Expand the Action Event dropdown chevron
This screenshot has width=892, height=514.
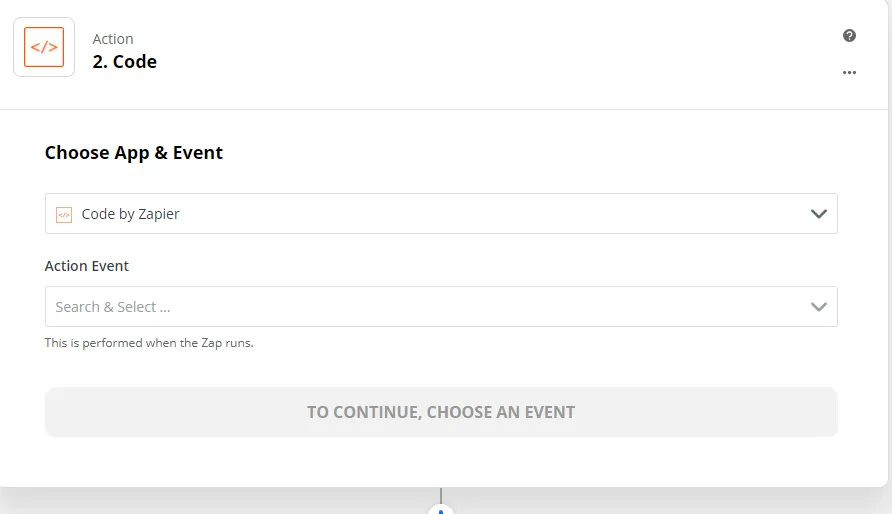[x=819, y=307]
